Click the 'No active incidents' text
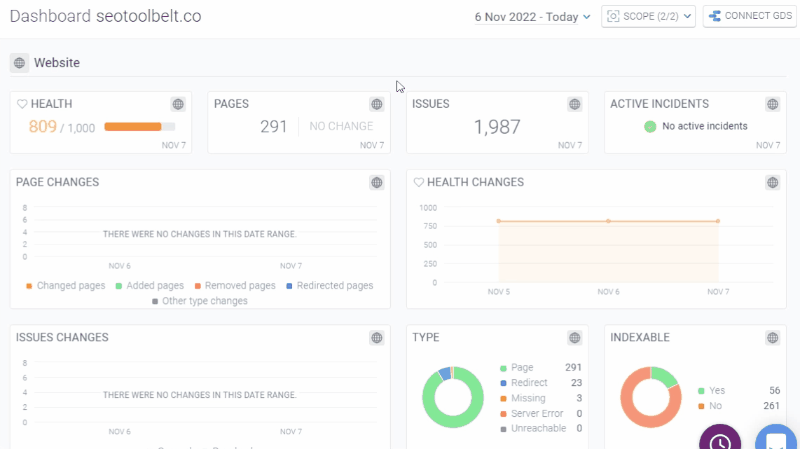 (x=705, y=126)
